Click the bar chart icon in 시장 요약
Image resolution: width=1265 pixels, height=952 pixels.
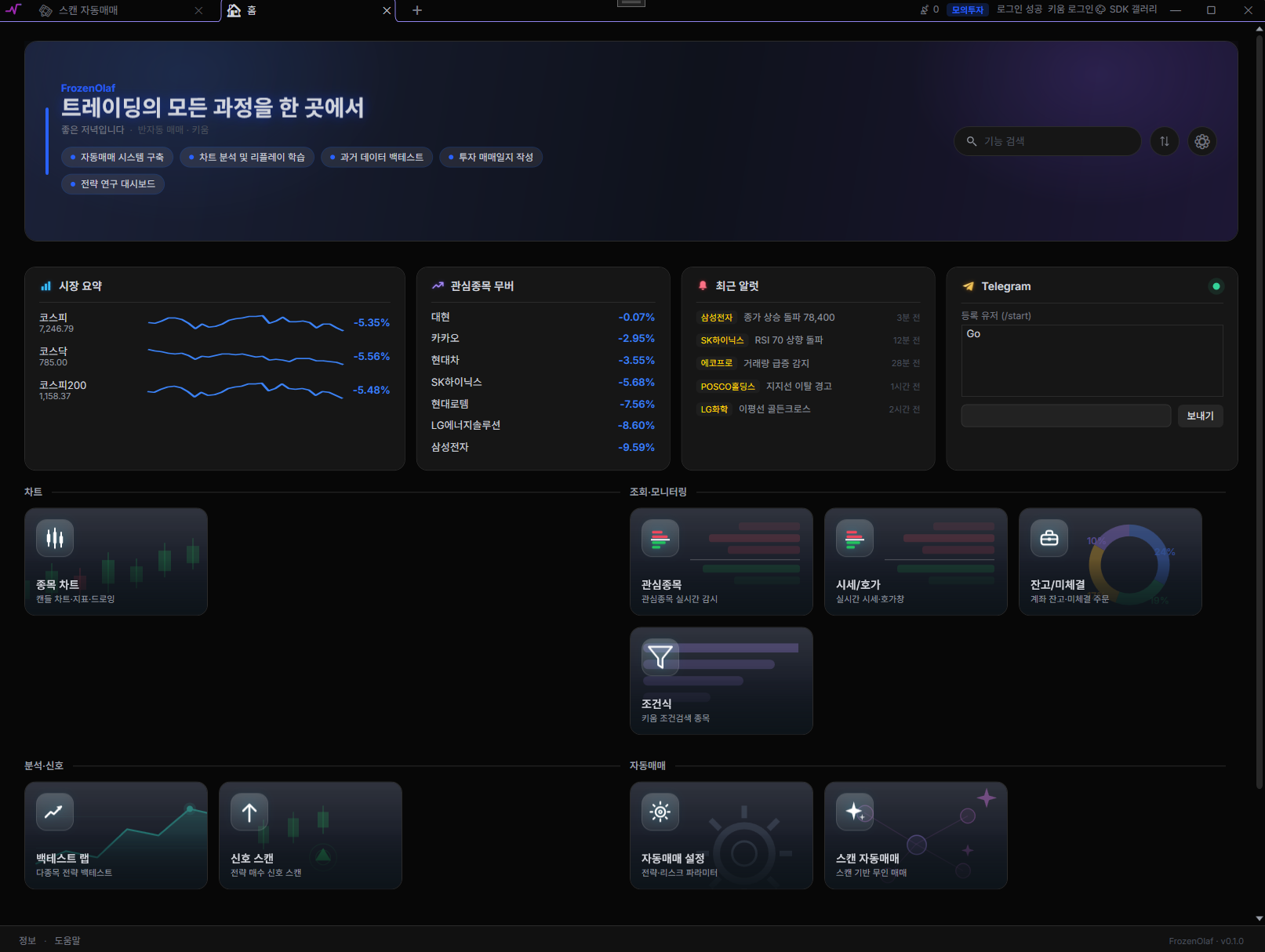pyautogui.click(x=46, y=286)
